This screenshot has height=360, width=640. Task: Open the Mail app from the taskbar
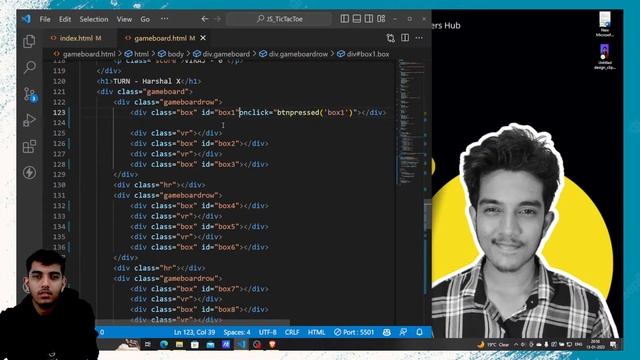click(x=211, y=344)
